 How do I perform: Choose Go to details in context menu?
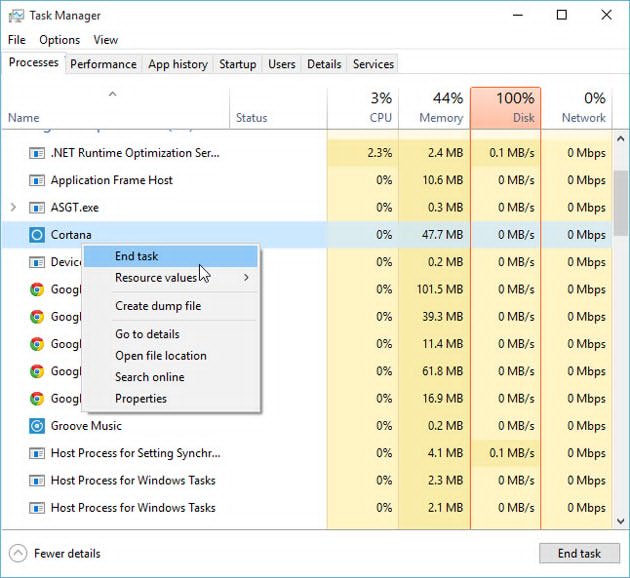tap(171, 334)
